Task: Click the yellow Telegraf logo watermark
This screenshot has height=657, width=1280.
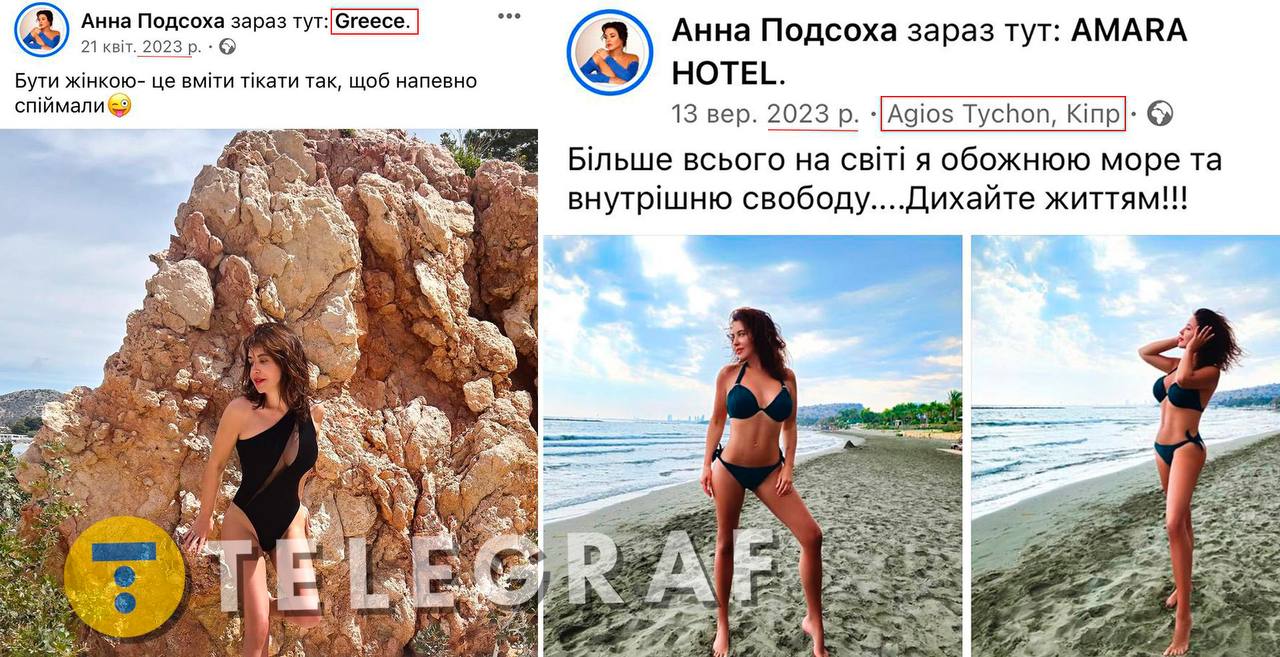Action: [x=124, y=576]
